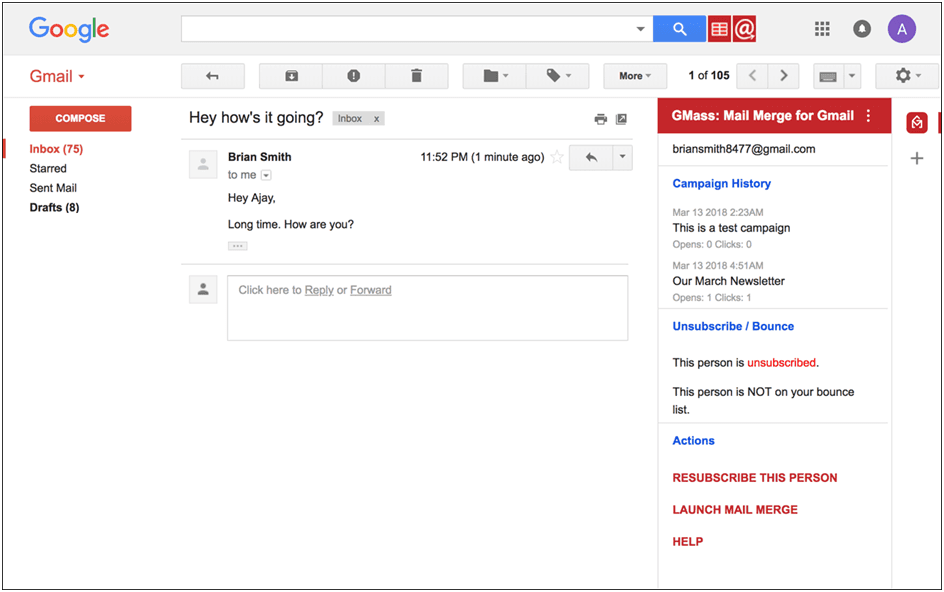944x592 pixels.
Task: Click the Forward link in reply box
Action: [x=371, y=290]
